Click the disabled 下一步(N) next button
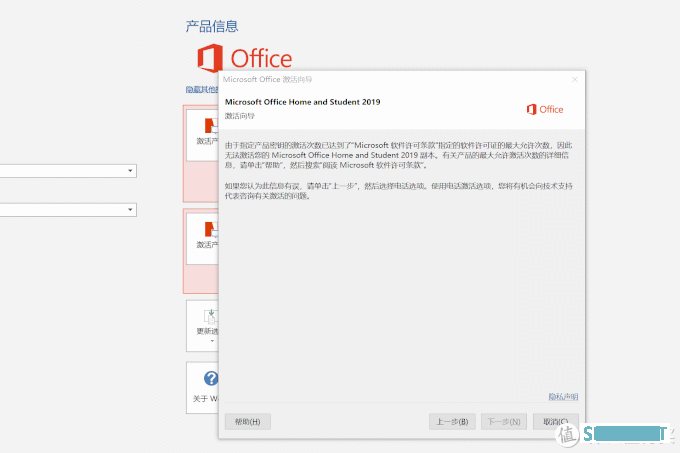Screen dimensions: 680x453 503,421
